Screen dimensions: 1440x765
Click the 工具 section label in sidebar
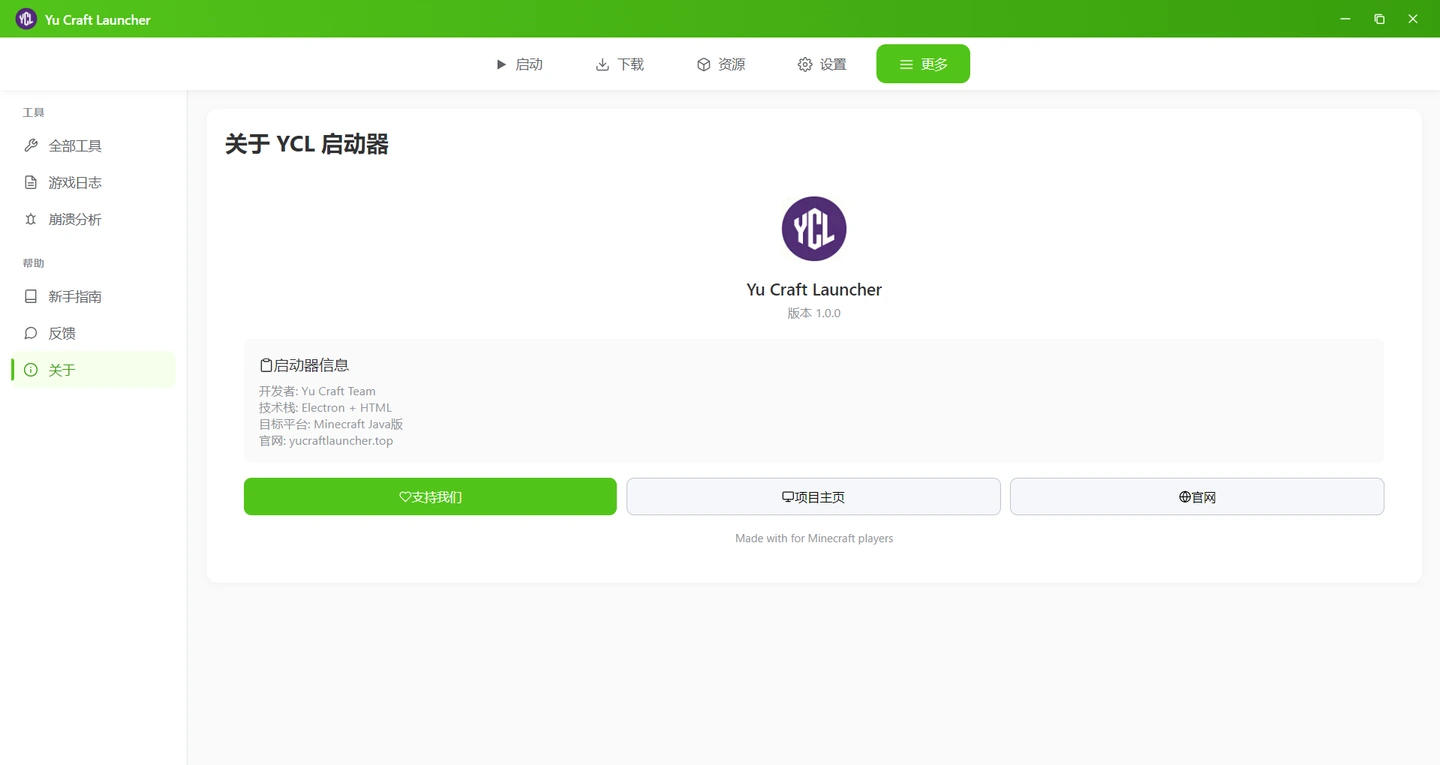(x=34, y=113)
